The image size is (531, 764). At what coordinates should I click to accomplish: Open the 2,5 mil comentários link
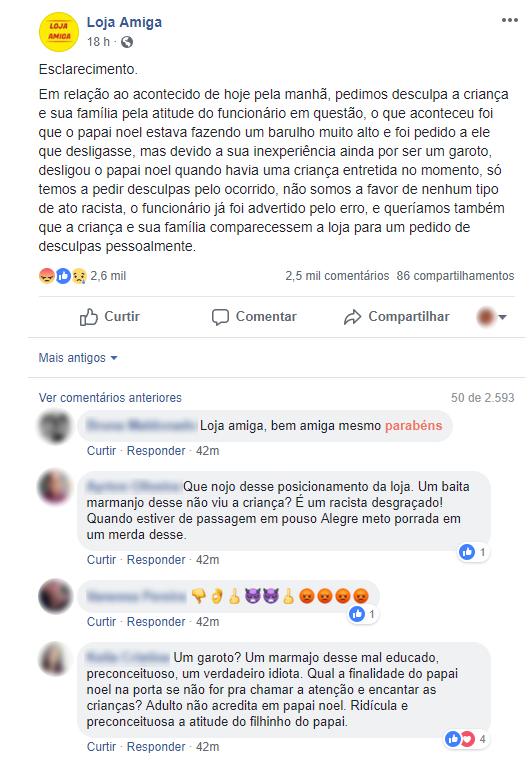tap(337, 276)
